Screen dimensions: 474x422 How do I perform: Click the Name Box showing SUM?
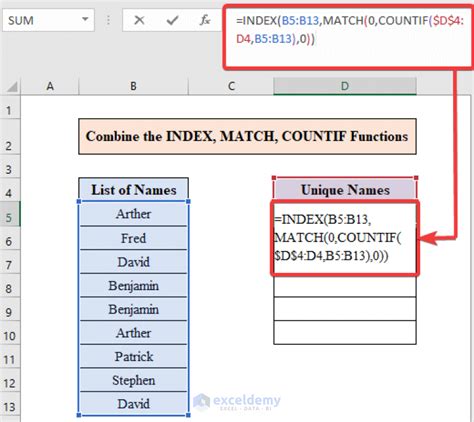(x=48, y=20)
